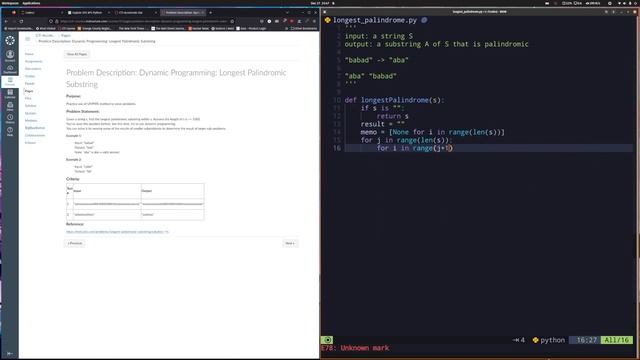
Task: Click the 'result = ""' code line
Action: coord(382,124)
